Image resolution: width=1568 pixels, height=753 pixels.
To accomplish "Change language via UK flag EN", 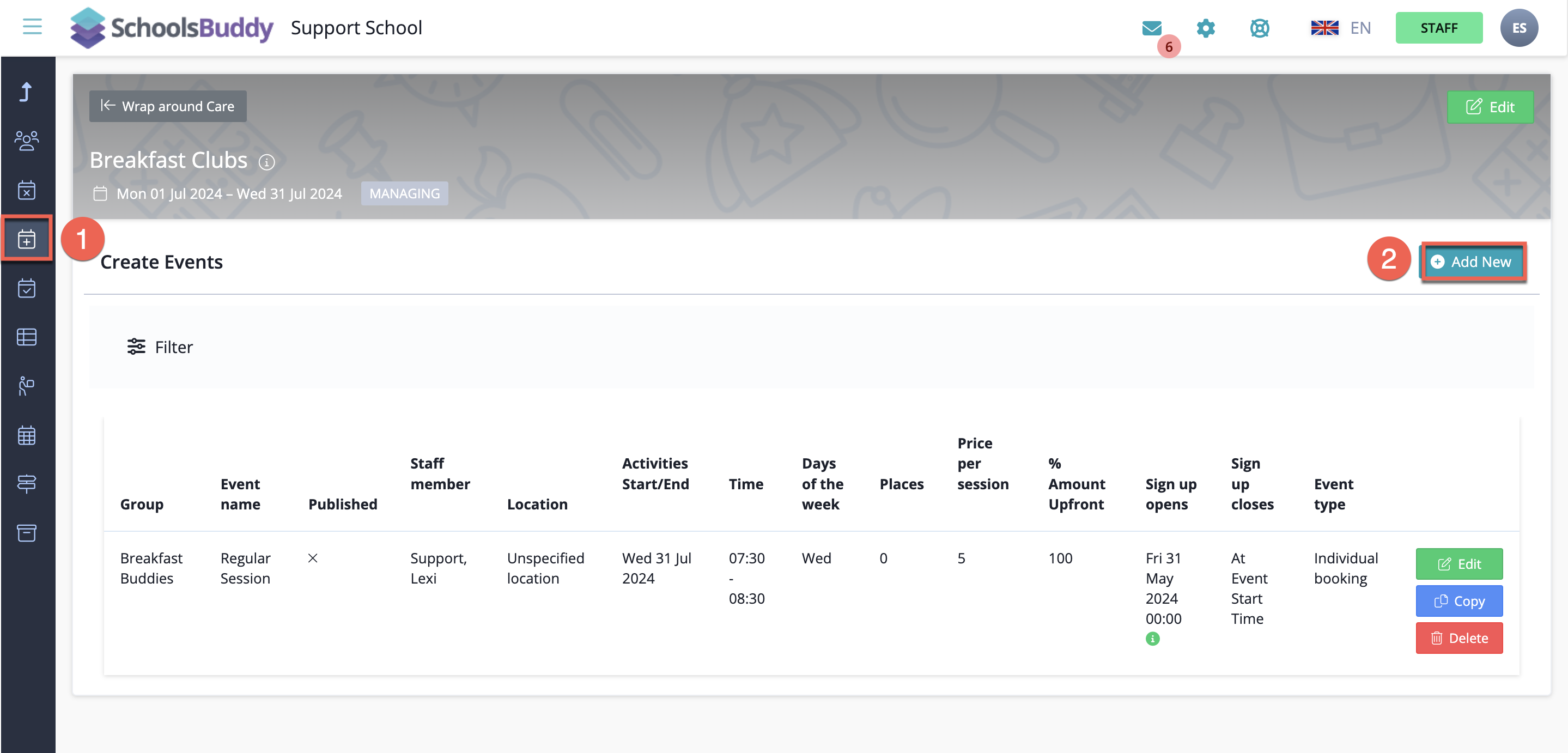I will click(1340, 28).
